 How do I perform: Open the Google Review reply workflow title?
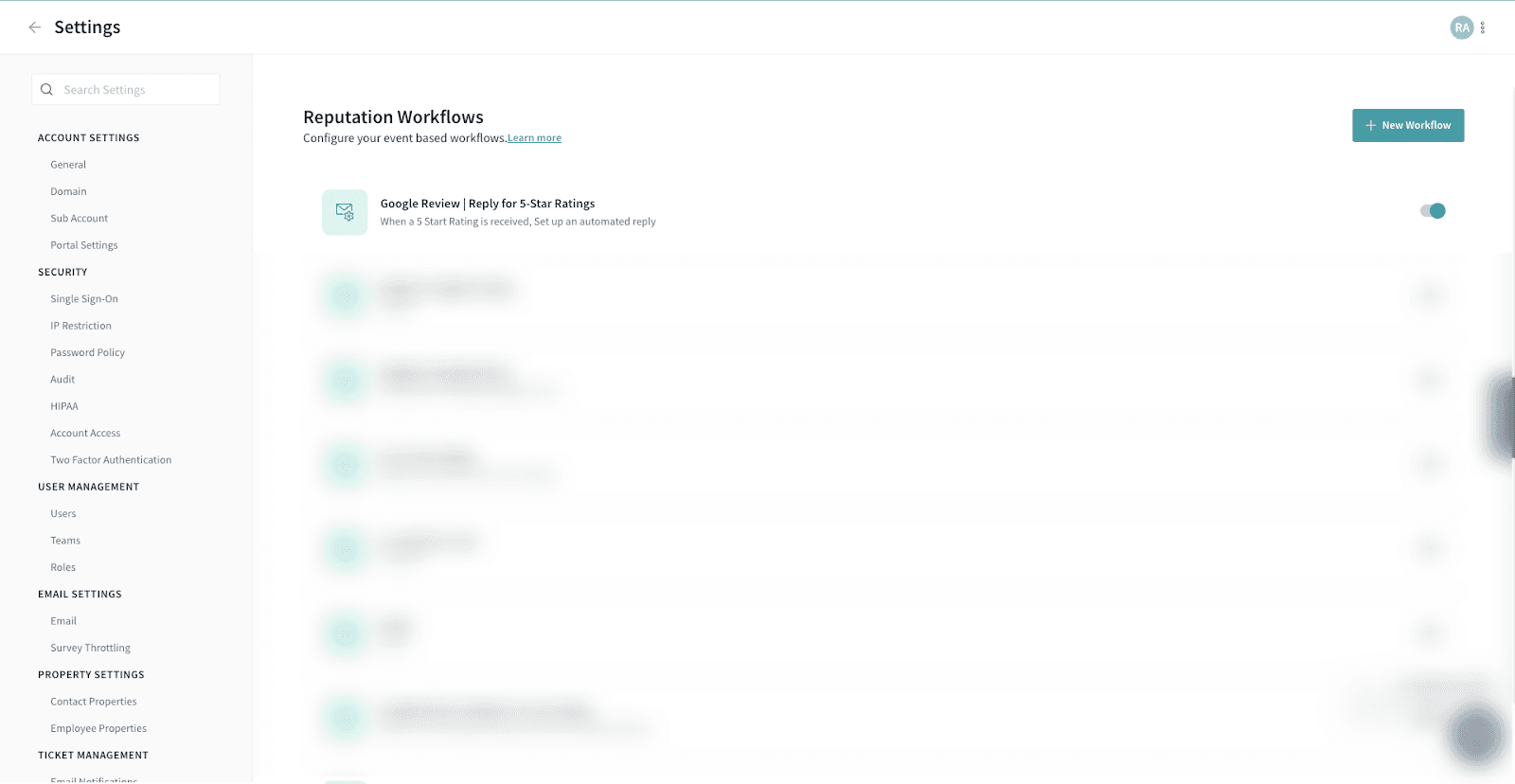click(488, 204)
